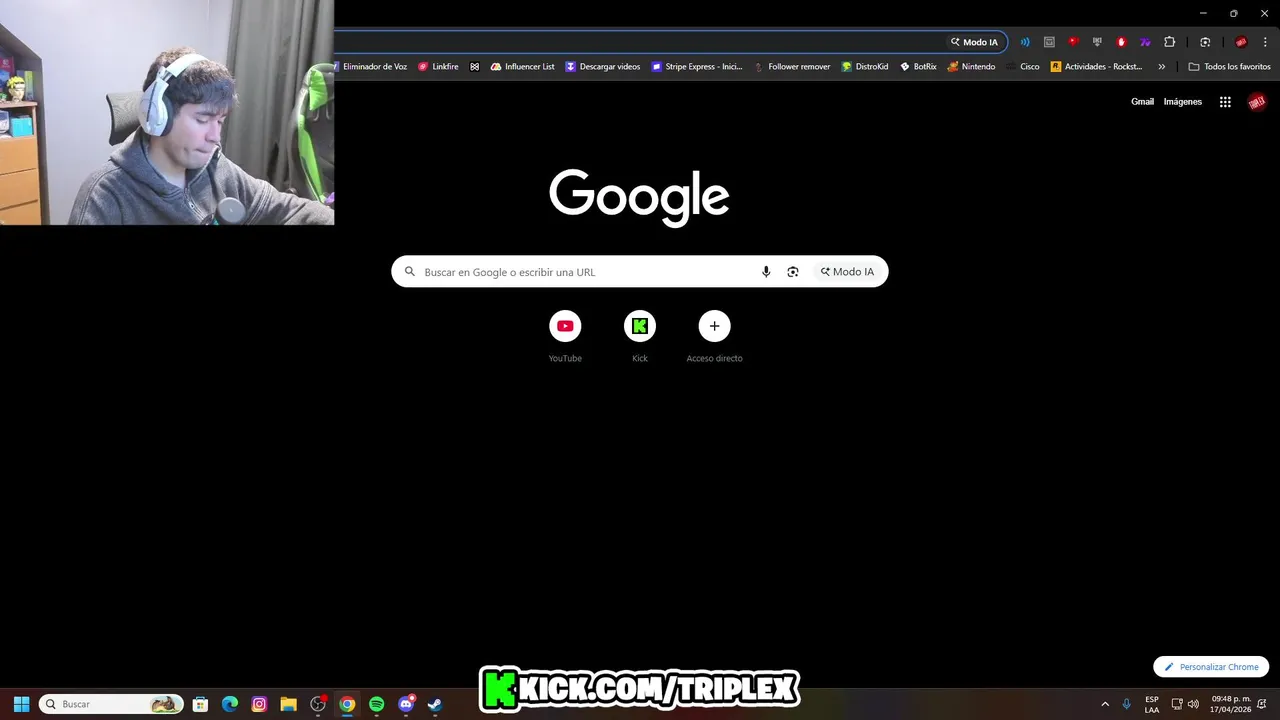Open the YouTube shortcut tile
The width and height of the screenshot is (1280, 720).
click(565, 337)
